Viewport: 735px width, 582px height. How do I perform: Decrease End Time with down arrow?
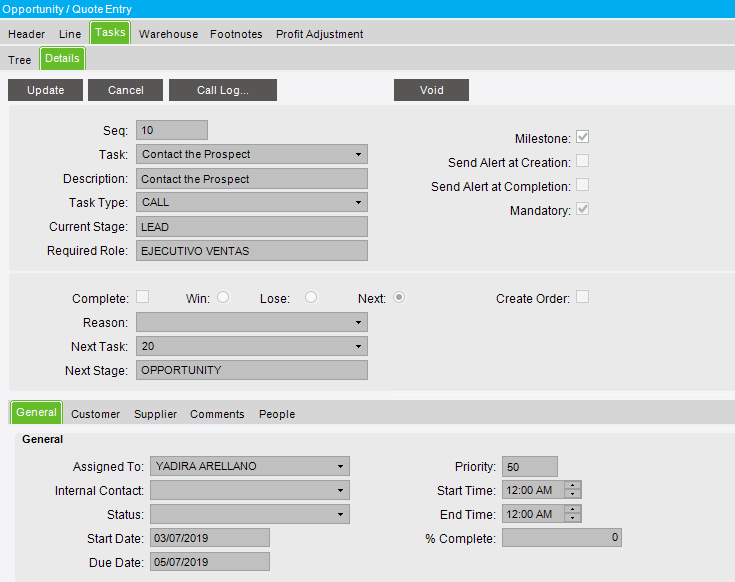pyautogui.click(x=573, y=518)
